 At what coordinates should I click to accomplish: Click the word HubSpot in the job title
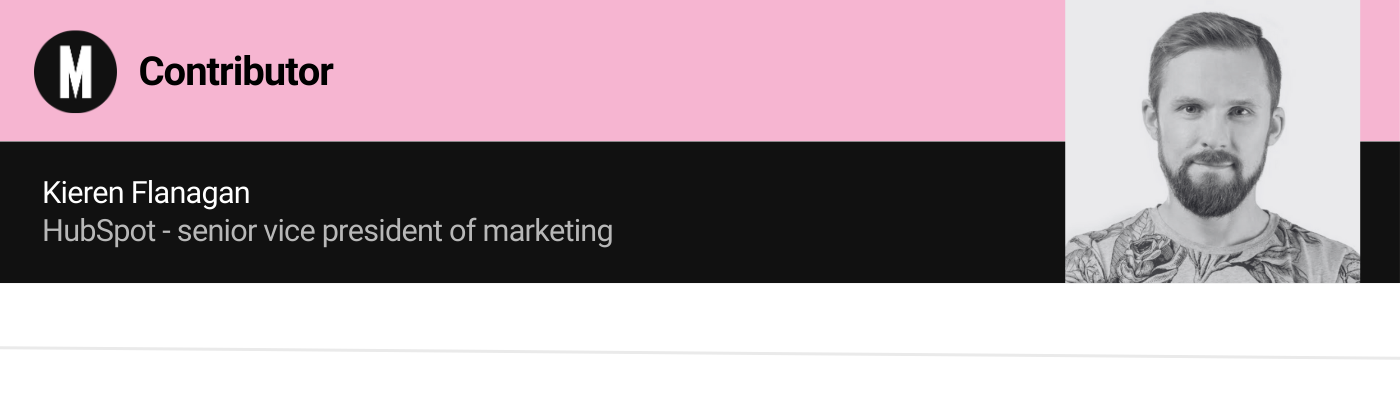tap(99, 232)
